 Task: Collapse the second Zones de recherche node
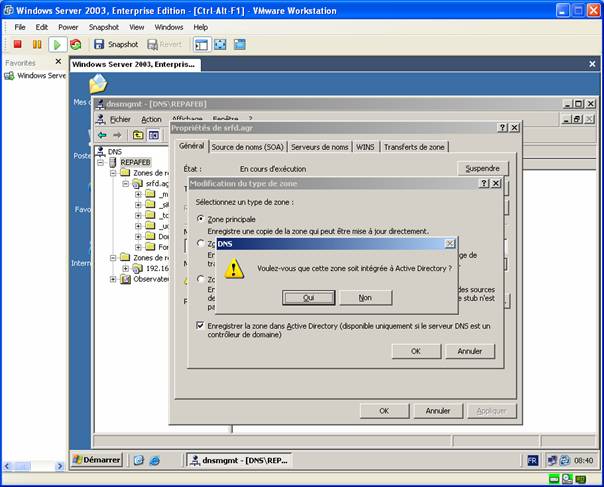point(113,257)
